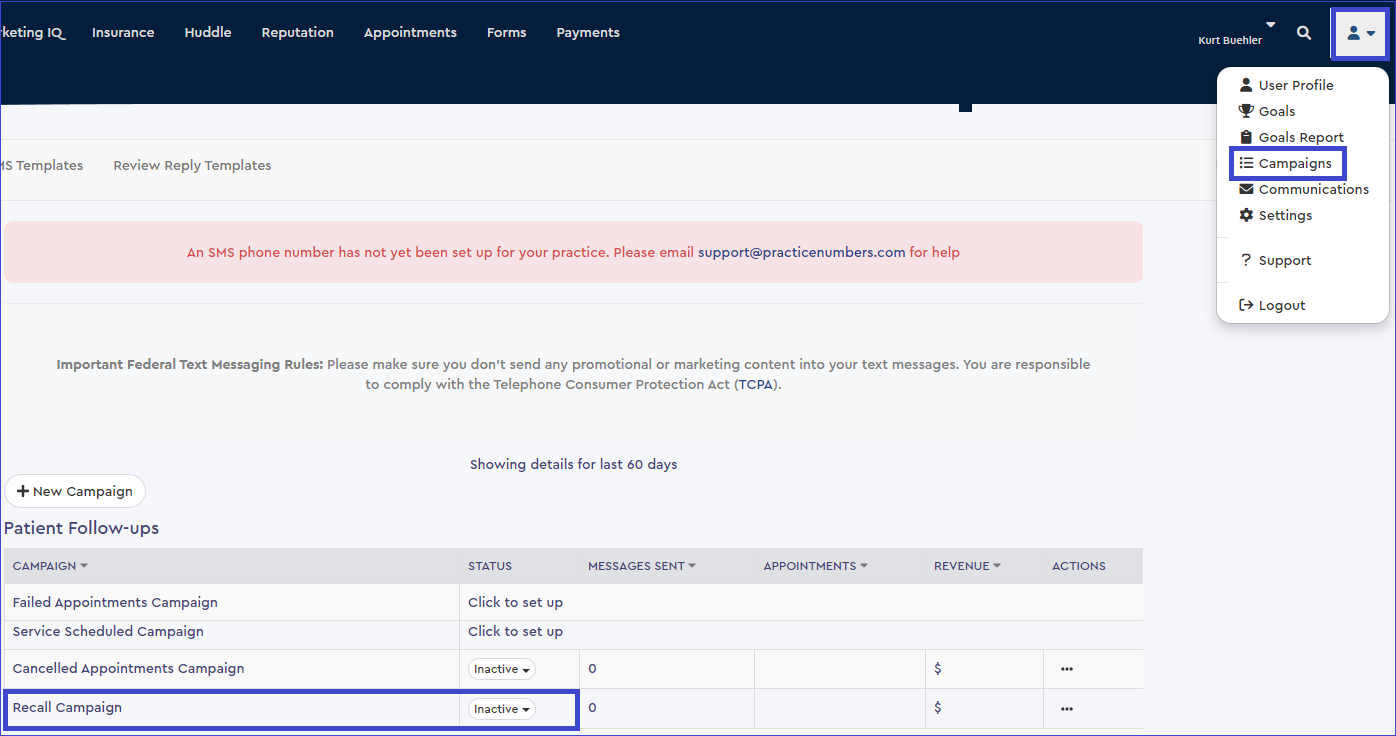Click Logout in the user menu

pos(1281,305)
